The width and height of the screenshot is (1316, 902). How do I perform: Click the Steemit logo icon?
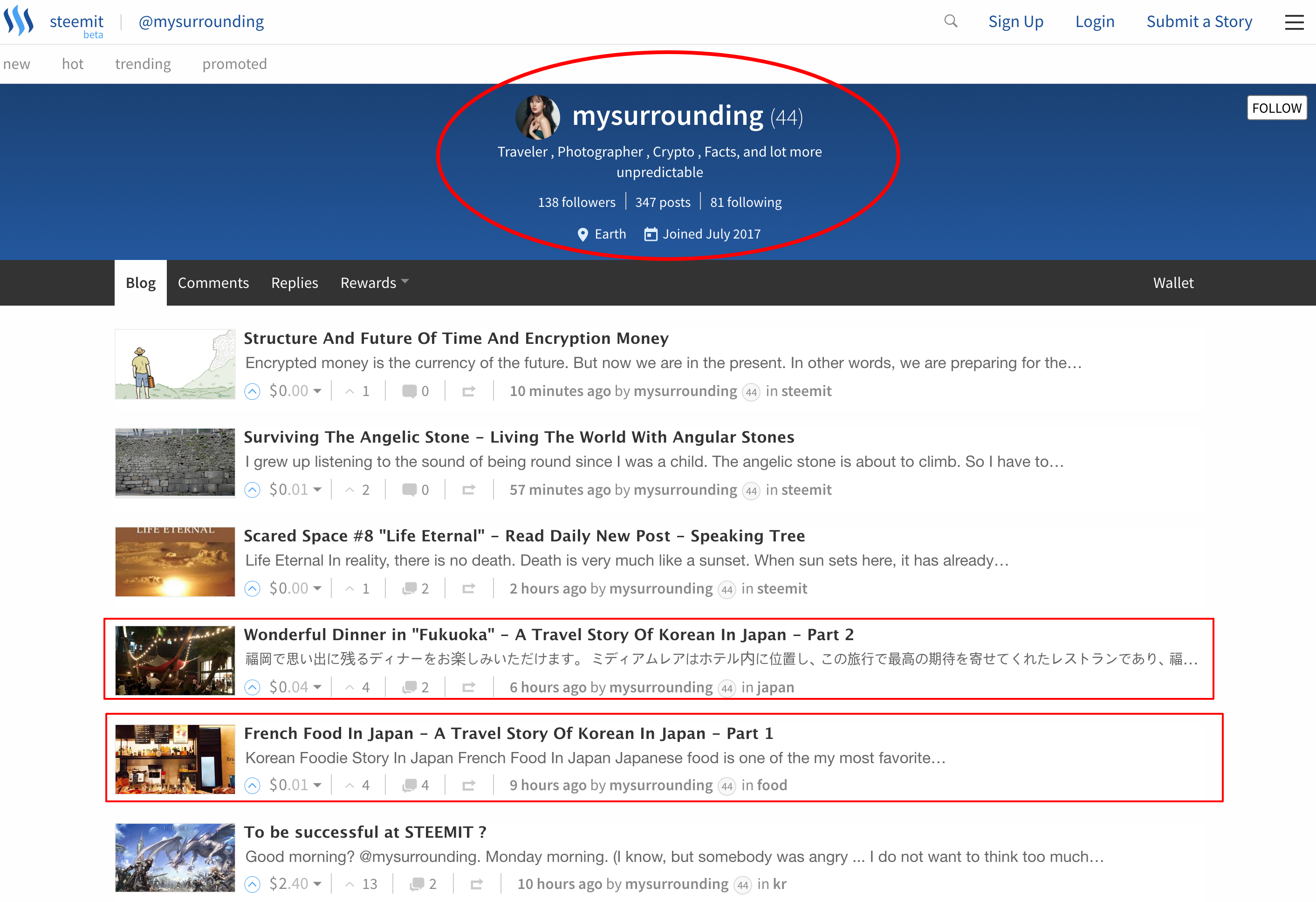click(x=19, y=21)
